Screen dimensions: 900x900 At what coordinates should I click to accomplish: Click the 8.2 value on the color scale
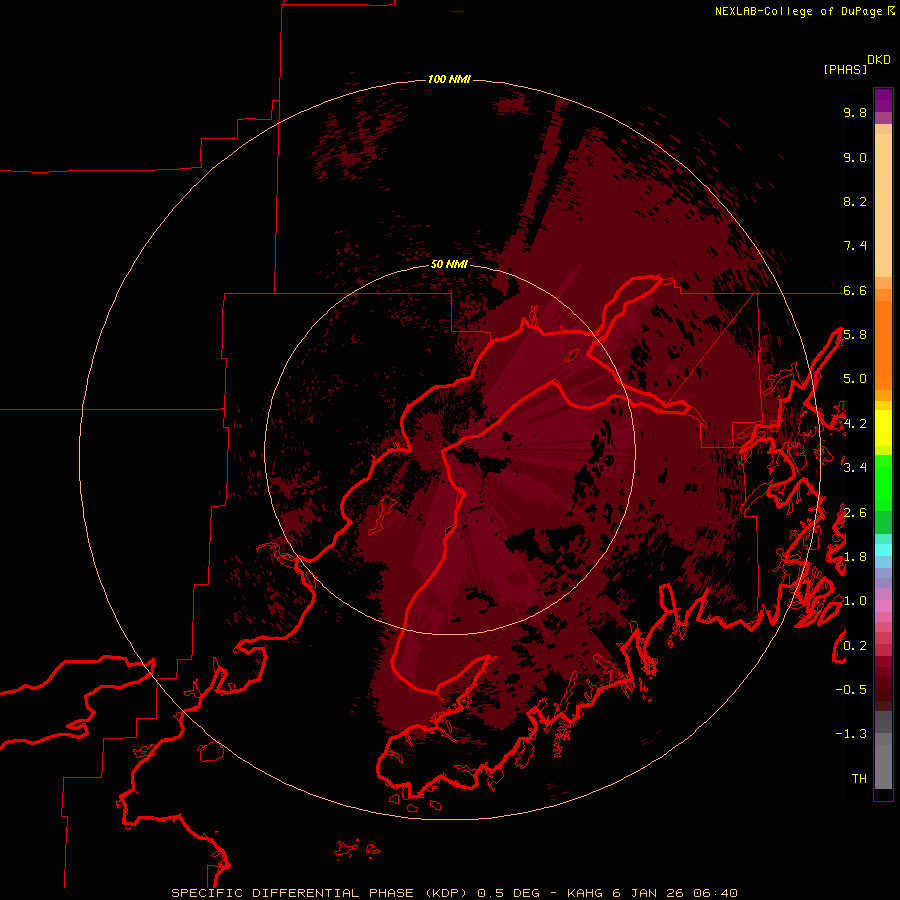[855, 201]
